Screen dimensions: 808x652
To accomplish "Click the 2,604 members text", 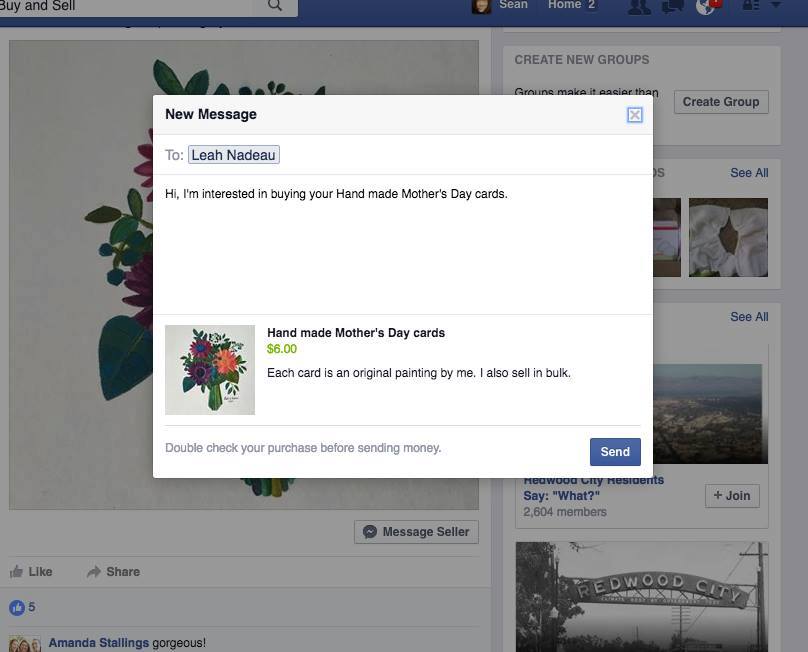I will pos(565,512).
